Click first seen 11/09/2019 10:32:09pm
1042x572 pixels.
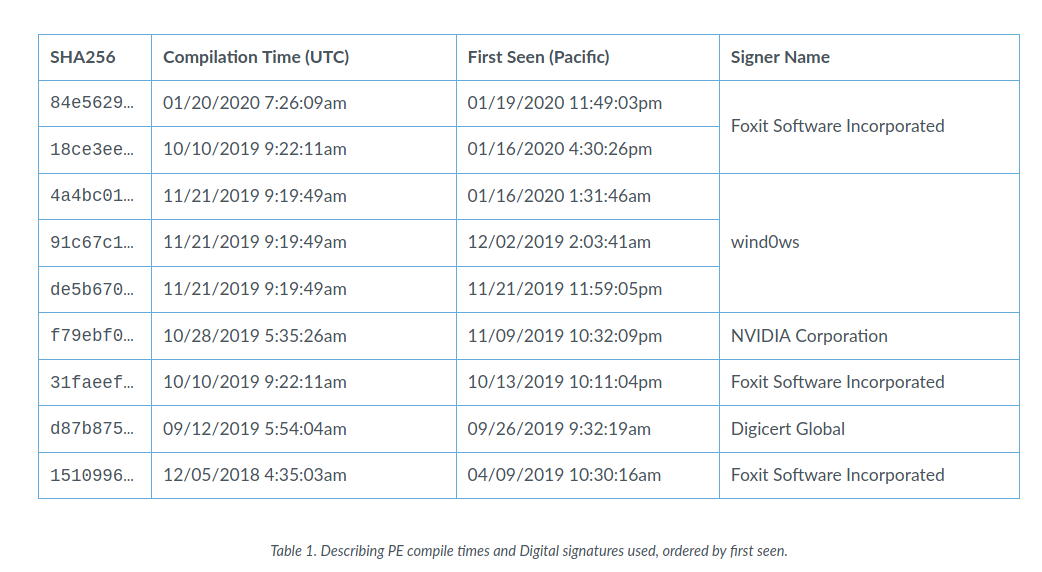tap(564, 336)
